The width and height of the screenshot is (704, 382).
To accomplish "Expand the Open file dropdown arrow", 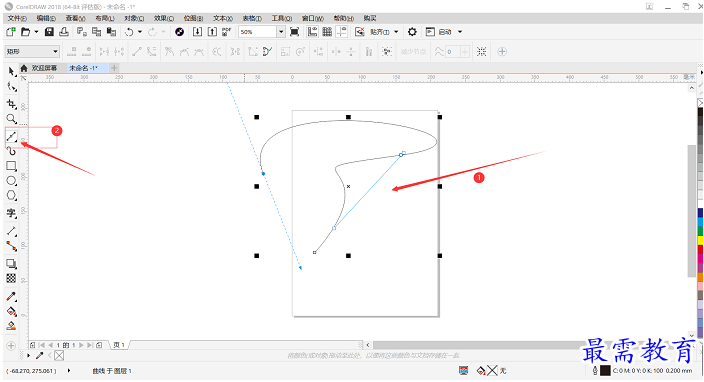I will pyautogui.click(x=36, y=32).
